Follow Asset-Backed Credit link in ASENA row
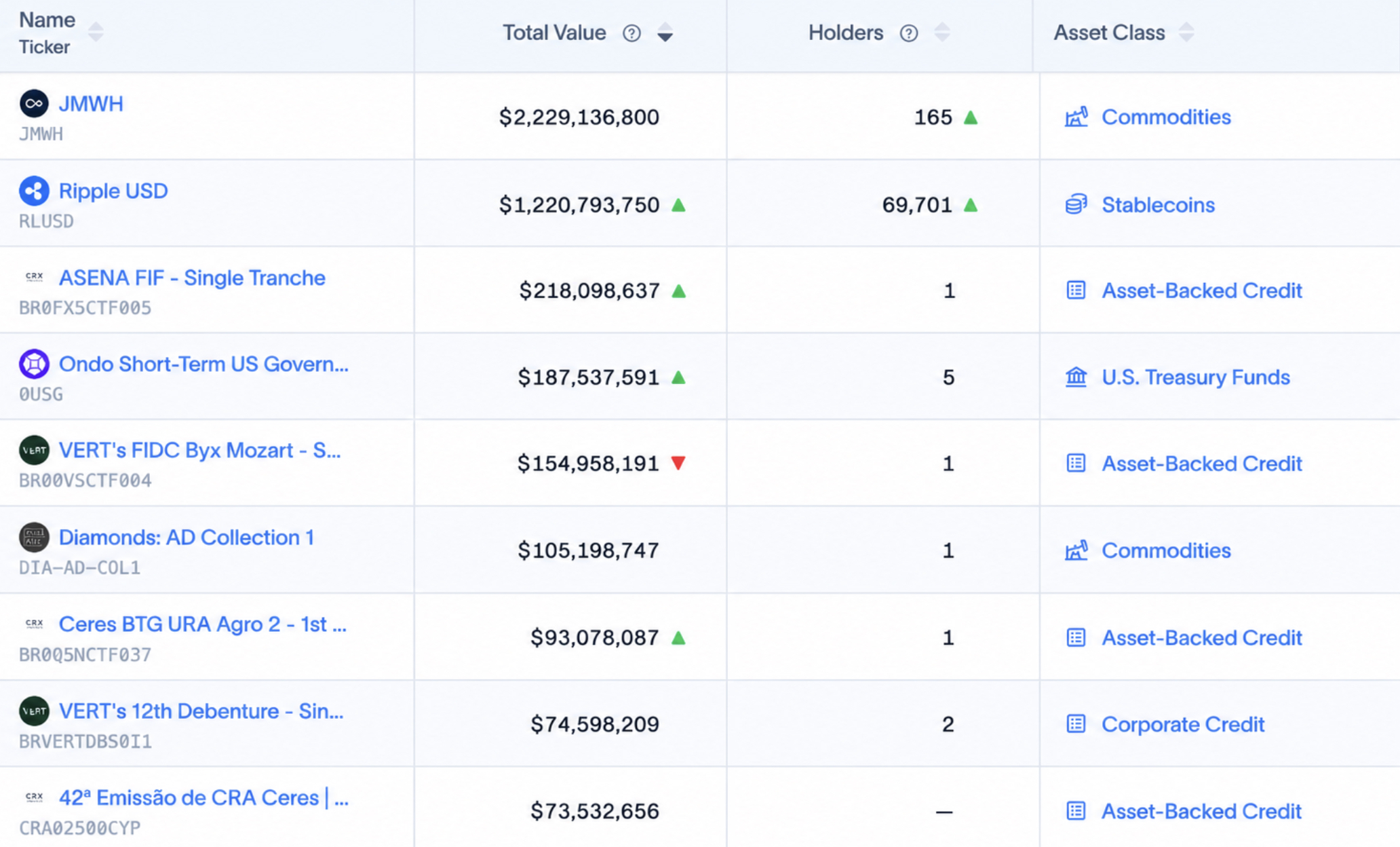 [1202, 290]
